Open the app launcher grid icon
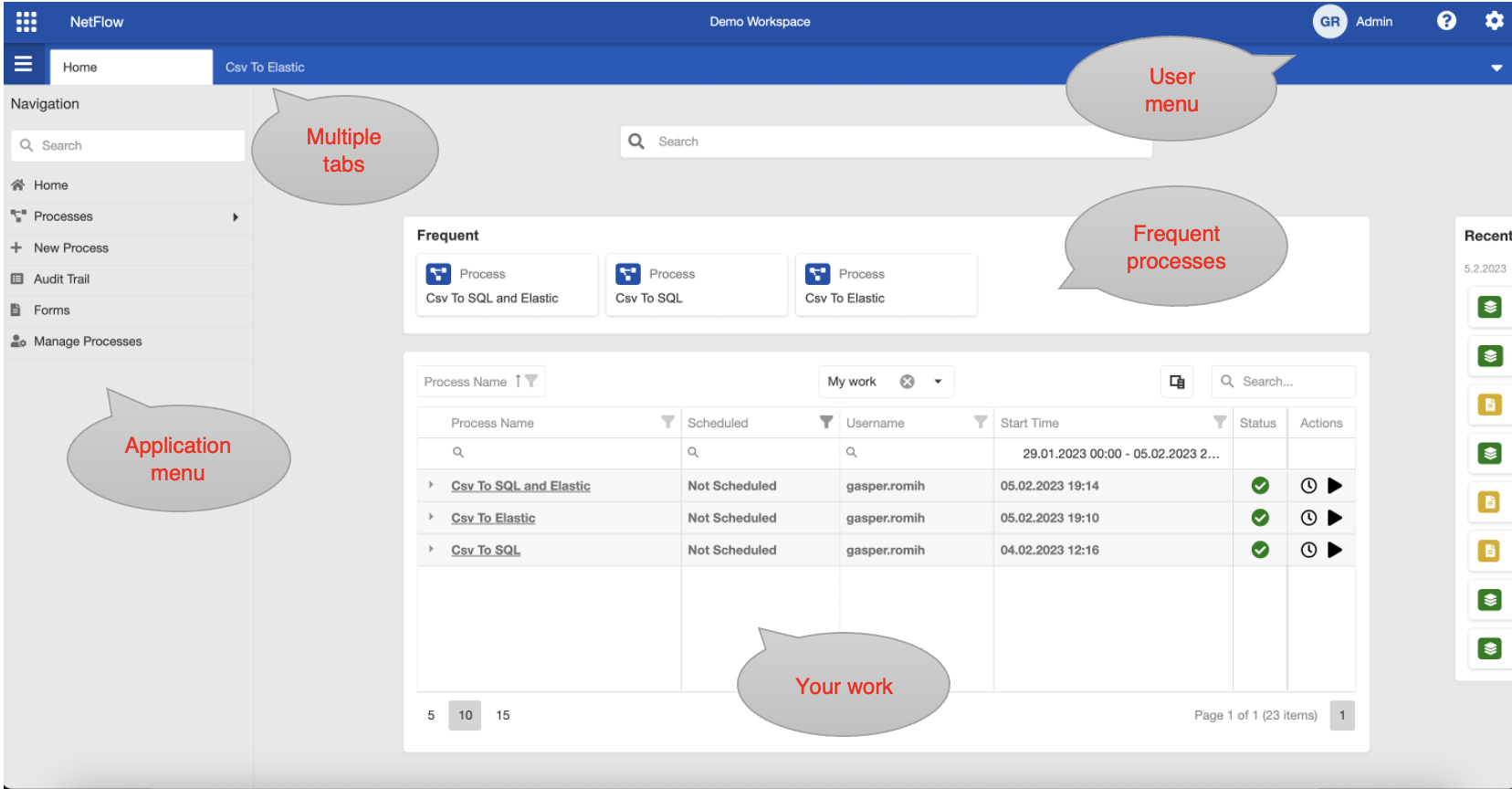Image resolution: width=1512 pixels, height=789 pixels. coord(26,22)
